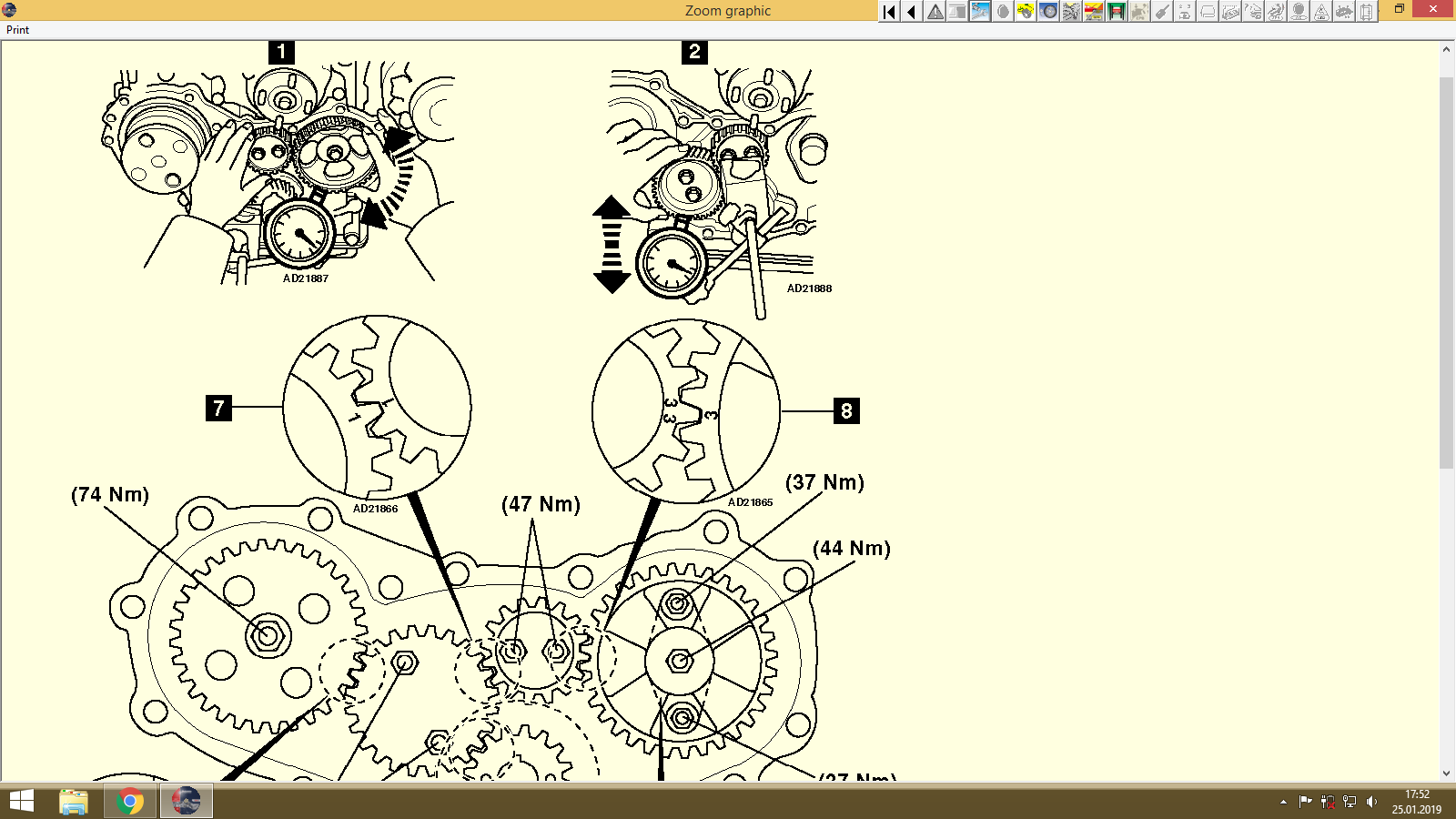This screenshot has height=819, width=1456.
Task: Go to the first page navigation icon
Action: [x=888, y=13]
